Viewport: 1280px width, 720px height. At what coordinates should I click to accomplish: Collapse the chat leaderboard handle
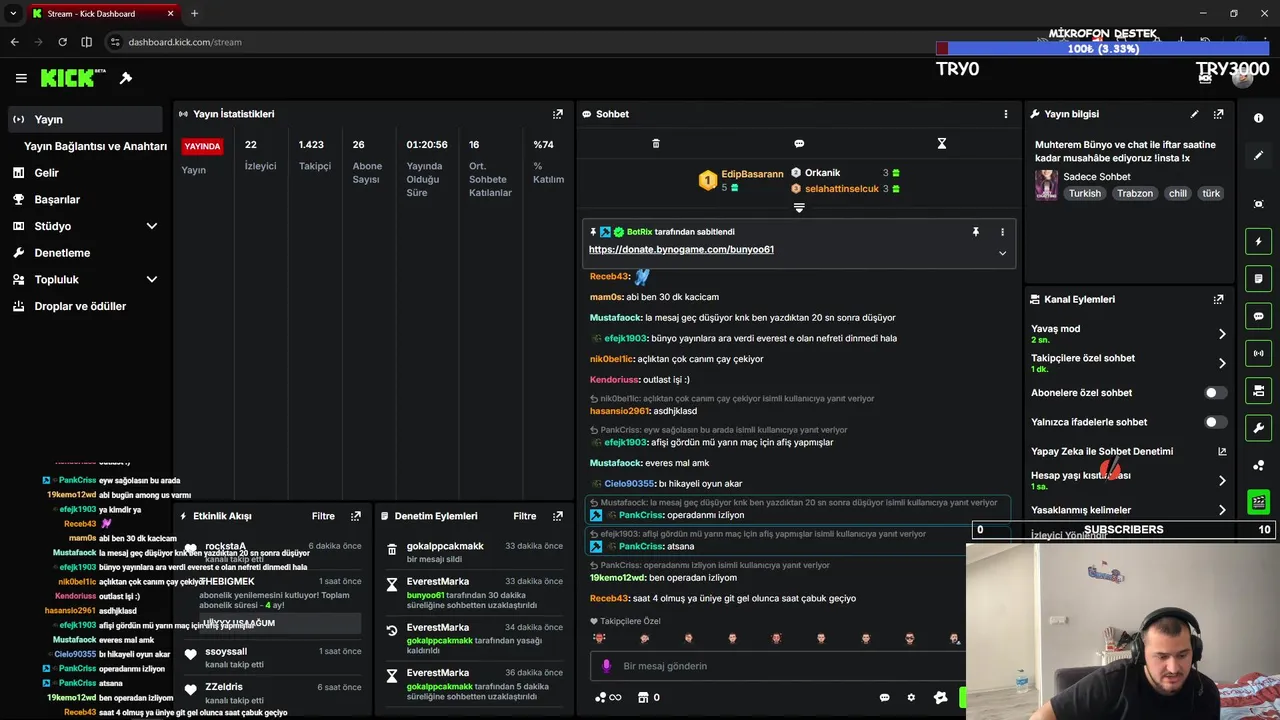click(799, 208)
